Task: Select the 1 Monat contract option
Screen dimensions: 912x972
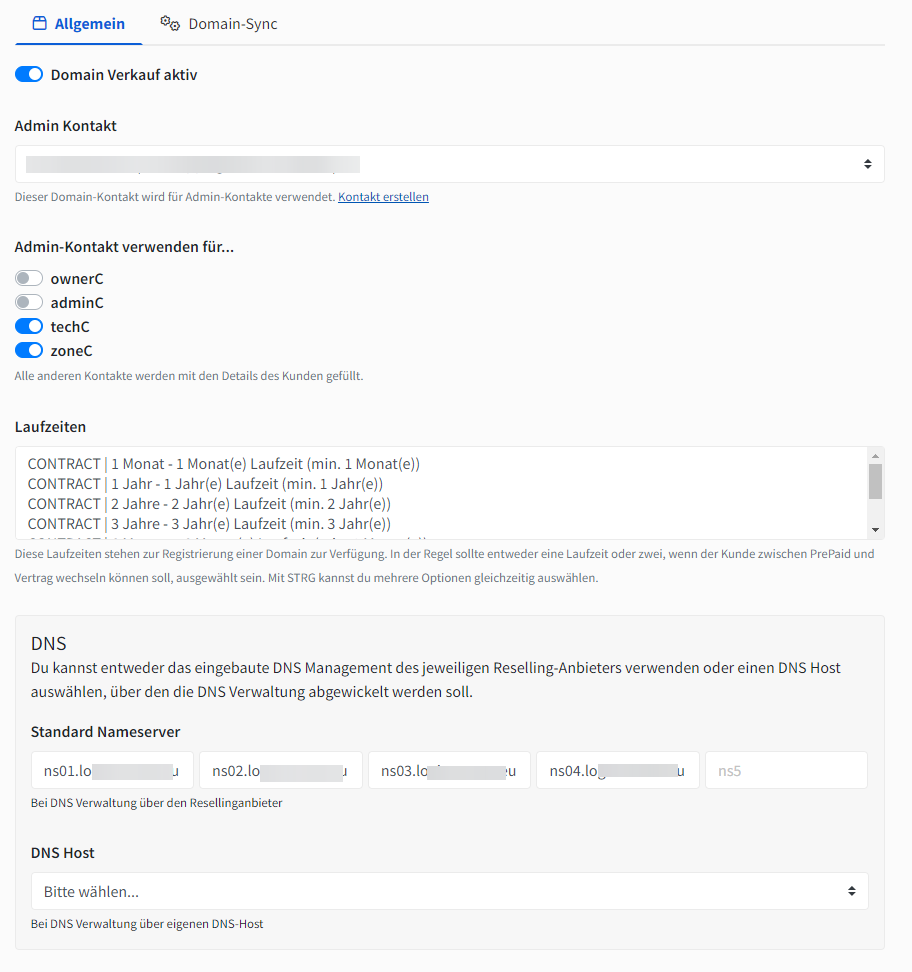Action: coord(223,464)
